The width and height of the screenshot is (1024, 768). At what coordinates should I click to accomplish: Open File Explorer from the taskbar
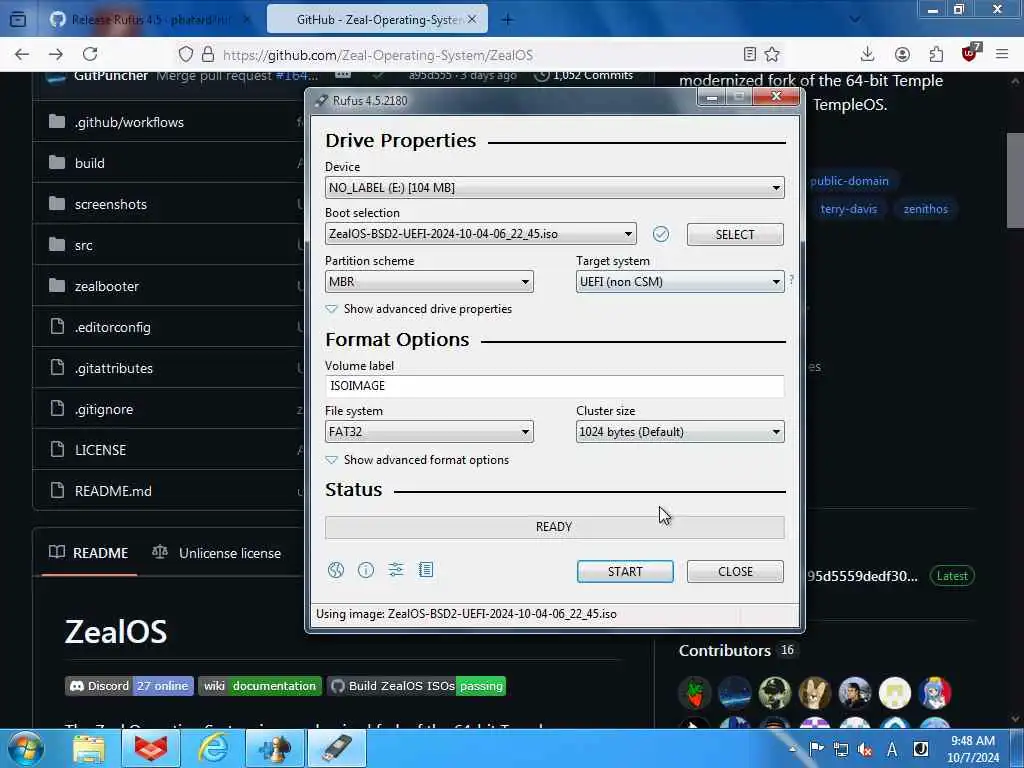click(89, 748)
